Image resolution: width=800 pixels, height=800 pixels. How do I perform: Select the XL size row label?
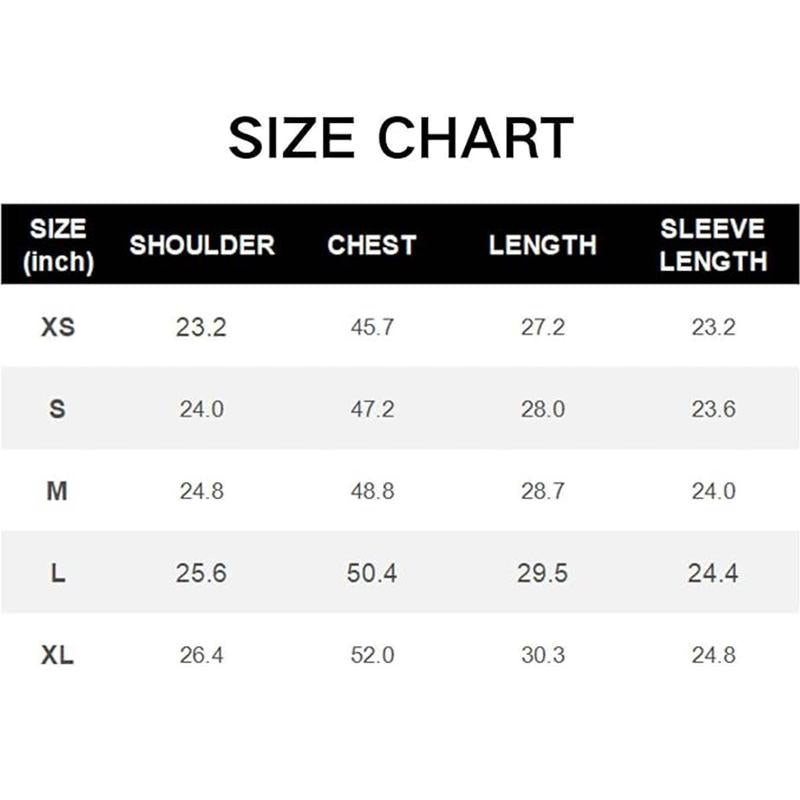tap(58, 655)
